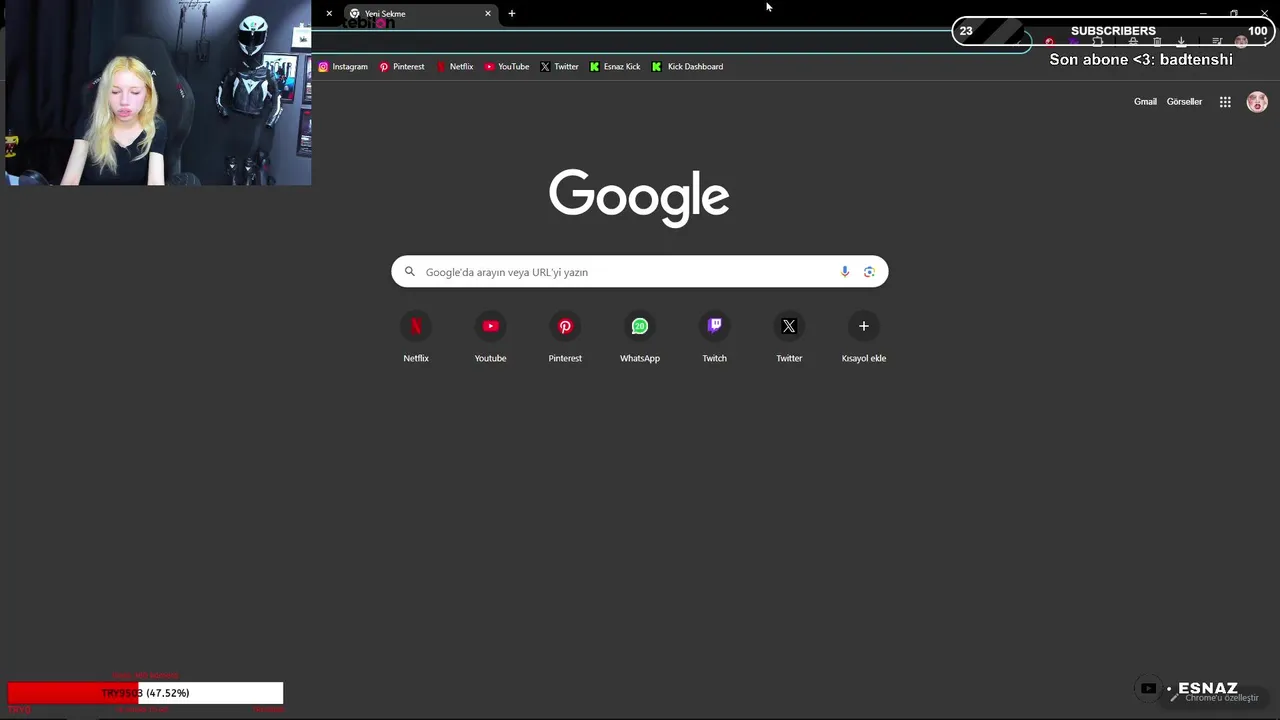Screen dimensions: 1280x720
Task: Open the Google account avatar on page
Action: (1257, 102)
